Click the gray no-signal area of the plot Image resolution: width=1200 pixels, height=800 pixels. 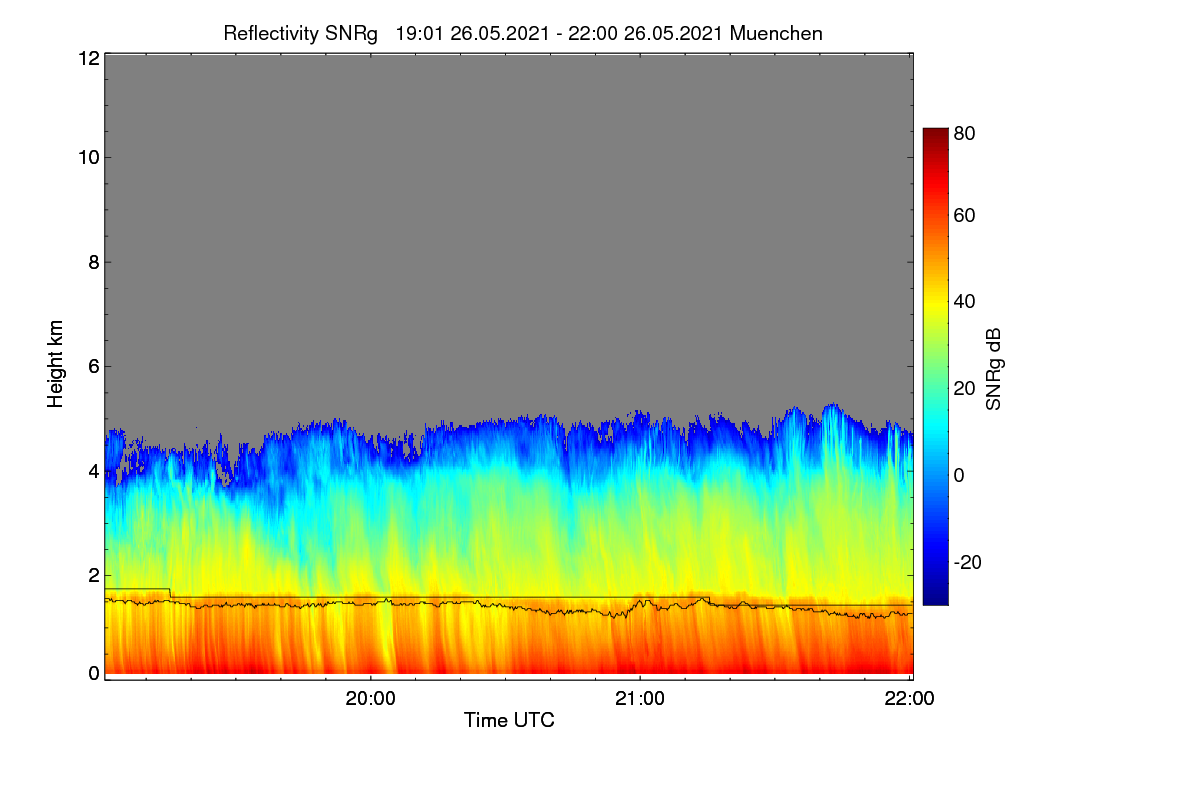coord(508,230)
